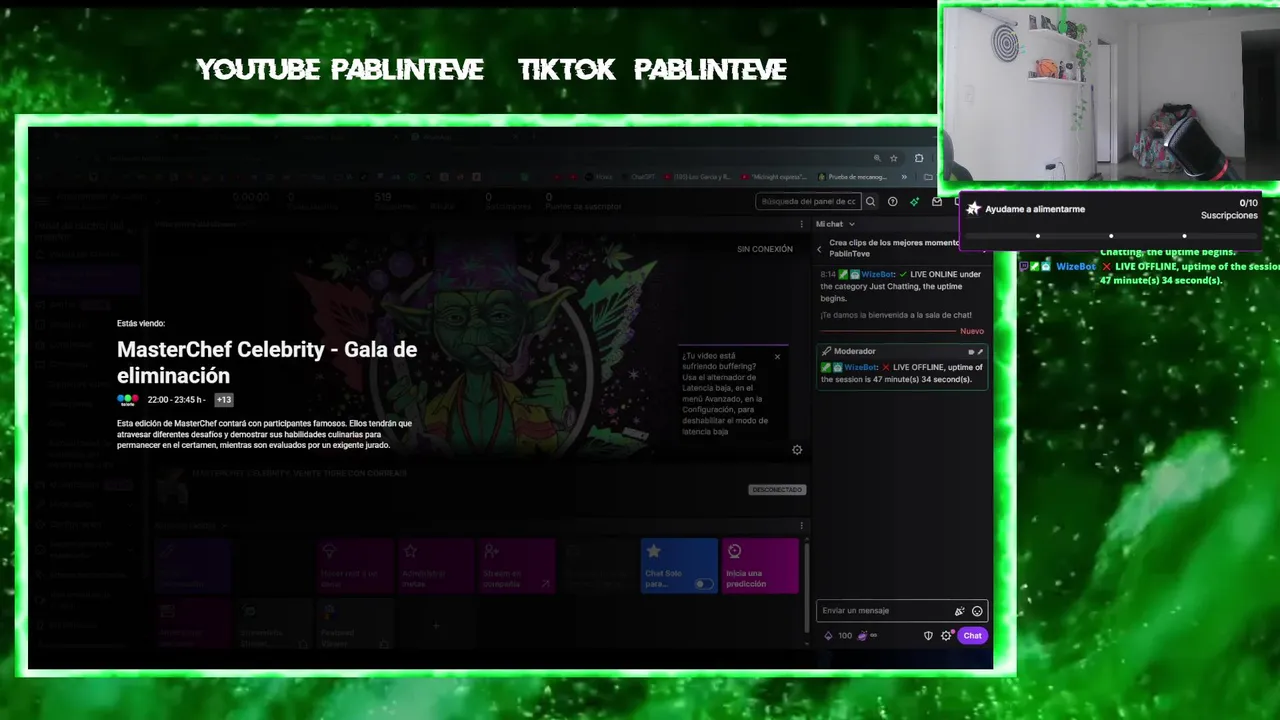1280x720 pixels.
Task: Focus the Búsqueda del panel search field
Action: [x=808, y=201]
